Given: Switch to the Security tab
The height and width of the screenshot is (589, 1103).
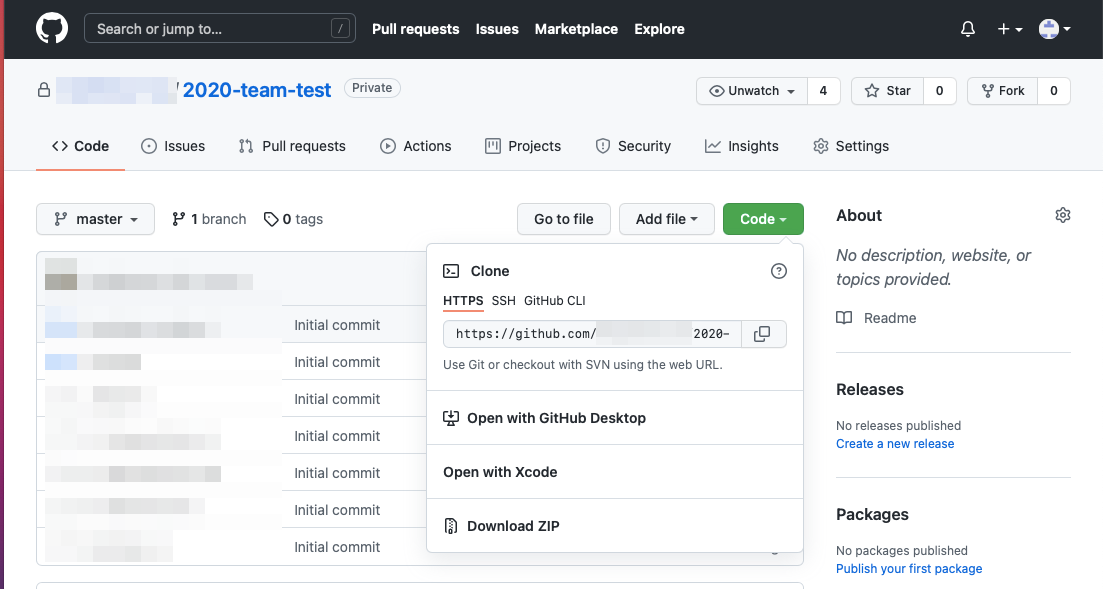Looking at the screenshot, I should (x=633, y=146).
